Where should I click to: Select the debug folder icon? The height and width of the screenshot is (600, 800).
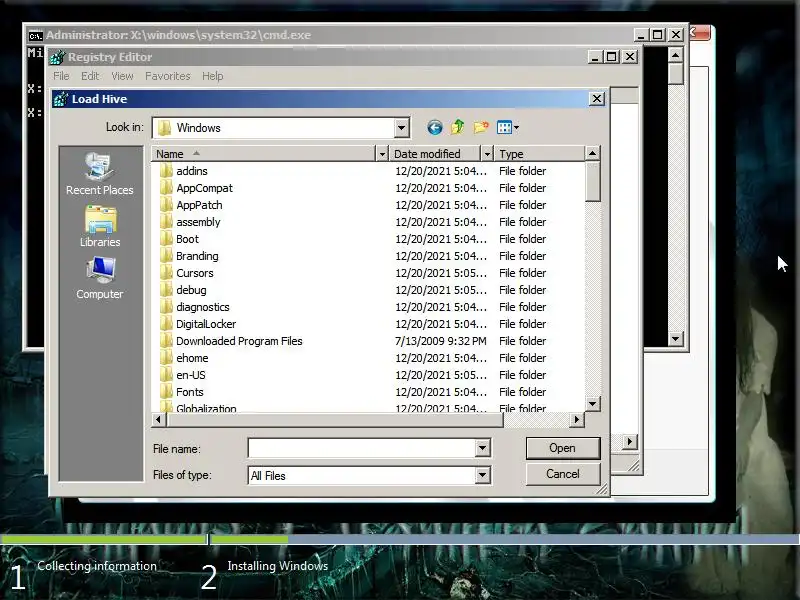click(x=166, y=290)
